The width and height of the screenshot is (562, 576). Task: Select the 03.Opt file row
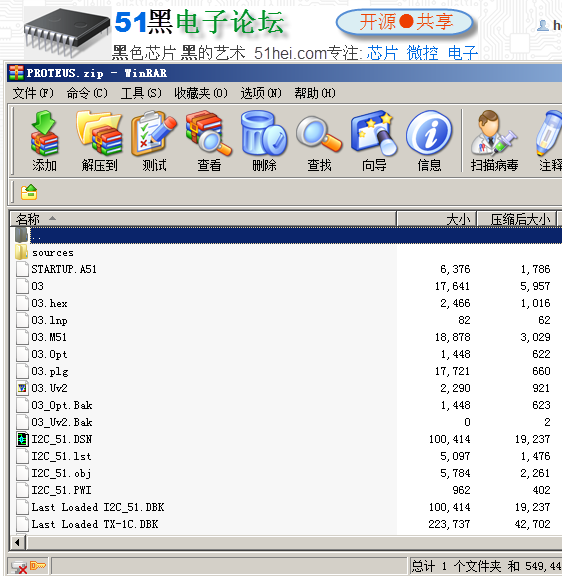pos(285,354)
